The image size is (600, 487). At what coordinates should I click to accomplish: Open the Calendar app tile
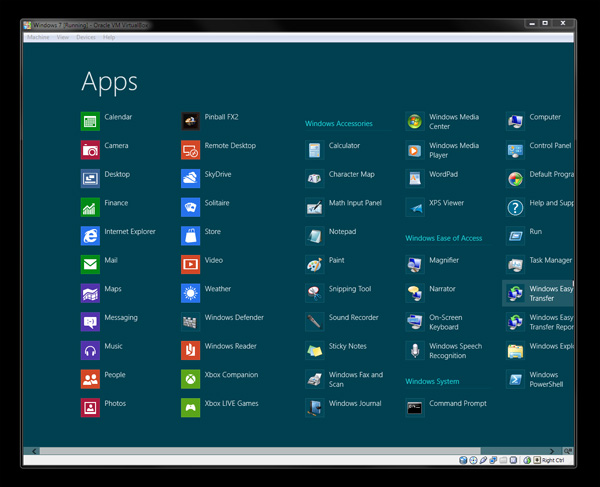91,122
